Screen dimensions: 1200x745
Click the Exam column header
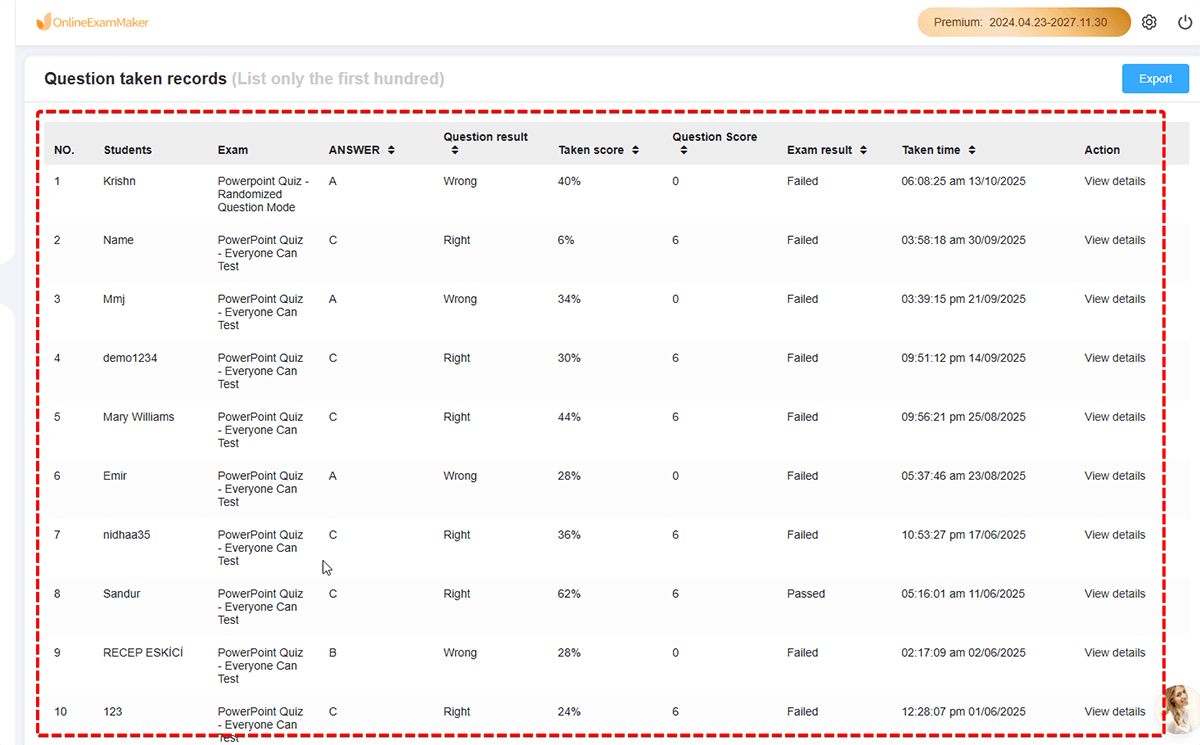(233, 150)
